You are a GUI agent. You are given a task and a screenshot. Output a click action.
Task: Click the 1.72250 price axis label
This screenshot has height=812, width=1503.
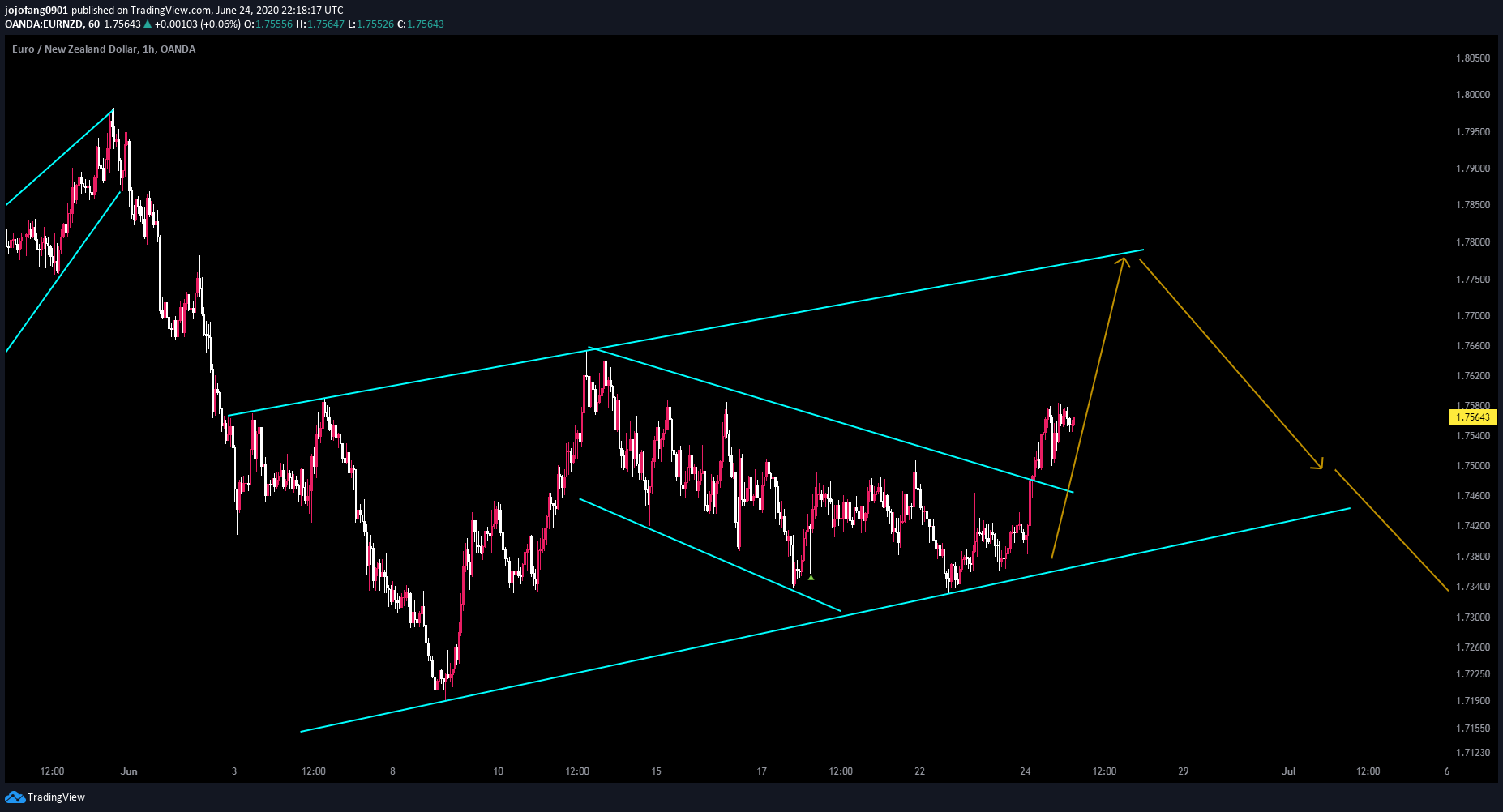click(x=1473, y=674)
